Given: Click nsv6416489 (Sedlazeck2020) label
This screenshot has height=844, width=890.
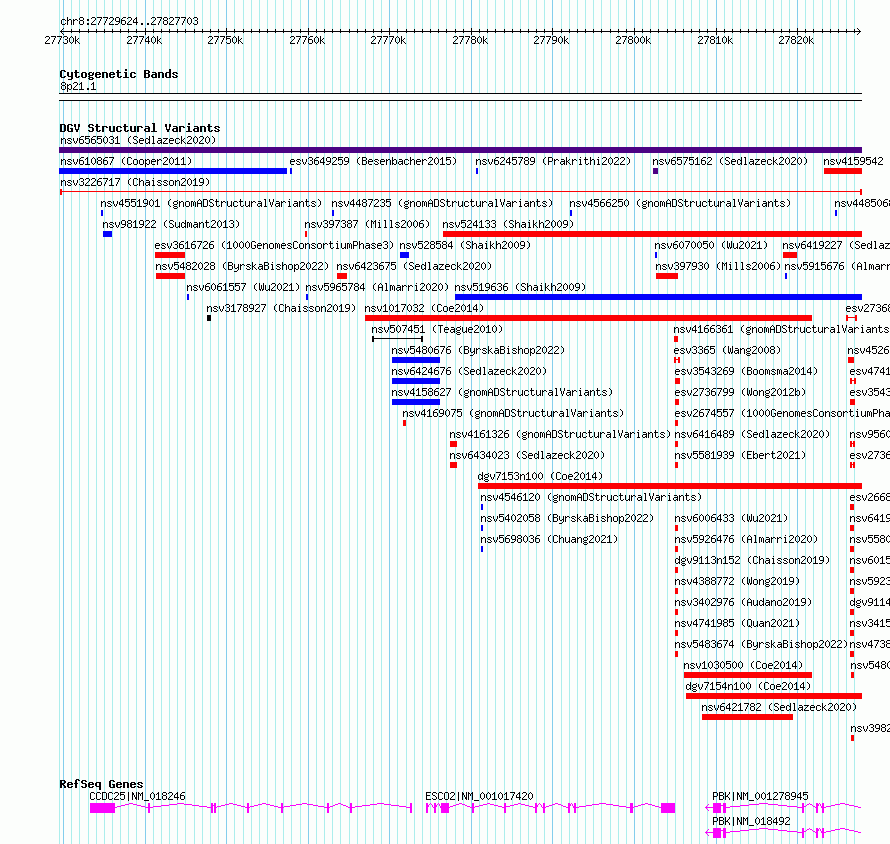Looking at the screenshot, I should tap(752, 434).
